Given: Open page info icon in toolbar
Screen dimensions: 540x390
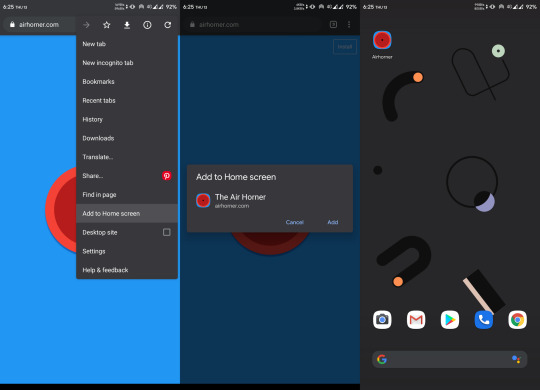Looking at the screenshot, I should point(147,25).
